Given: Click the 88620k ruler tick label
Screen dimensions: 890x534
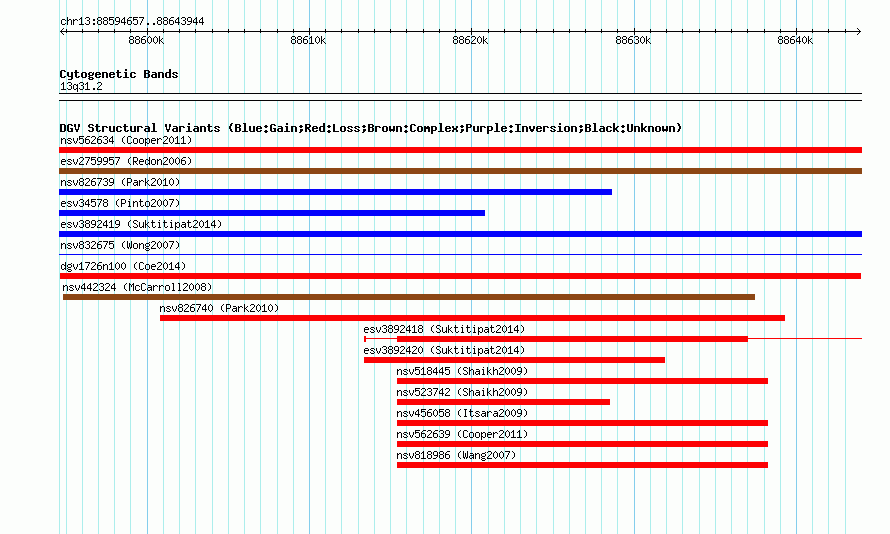Looking at the screenshot, I should 470,40.
